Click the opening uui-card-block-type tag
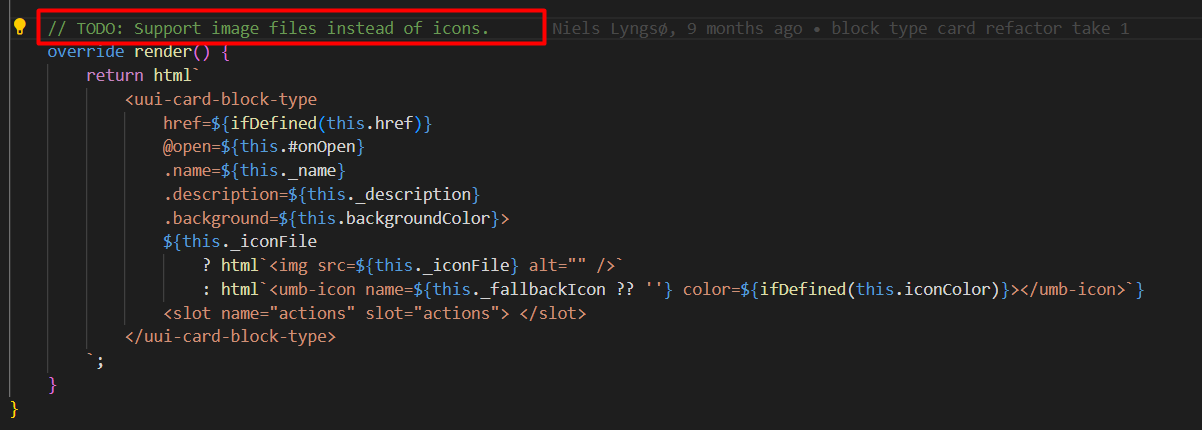The image size is (1202, 430). click(226, 100)
